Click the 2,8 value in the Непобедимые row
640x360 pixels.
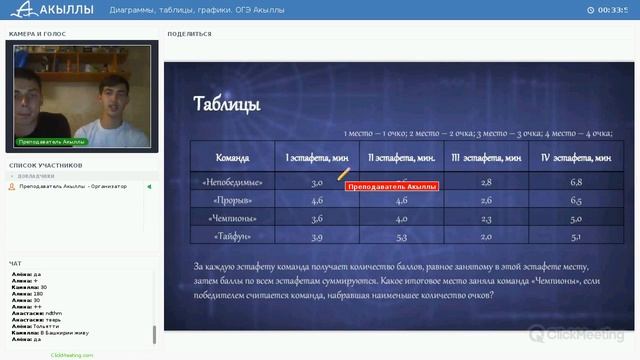pyautogui.click(x=486, y=182)
